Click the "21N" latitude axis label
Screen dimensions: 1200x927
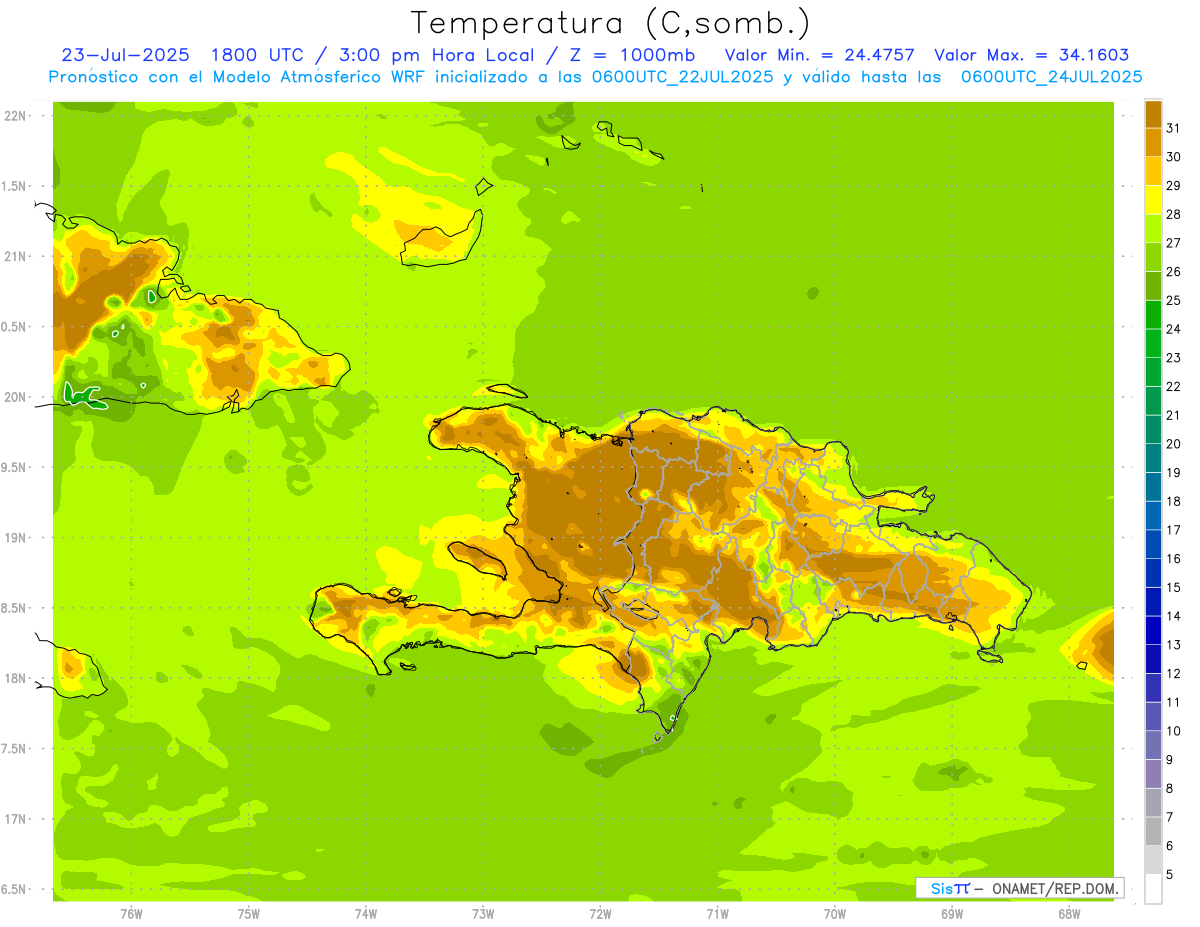pyautogui.click(x=15, y=256)
